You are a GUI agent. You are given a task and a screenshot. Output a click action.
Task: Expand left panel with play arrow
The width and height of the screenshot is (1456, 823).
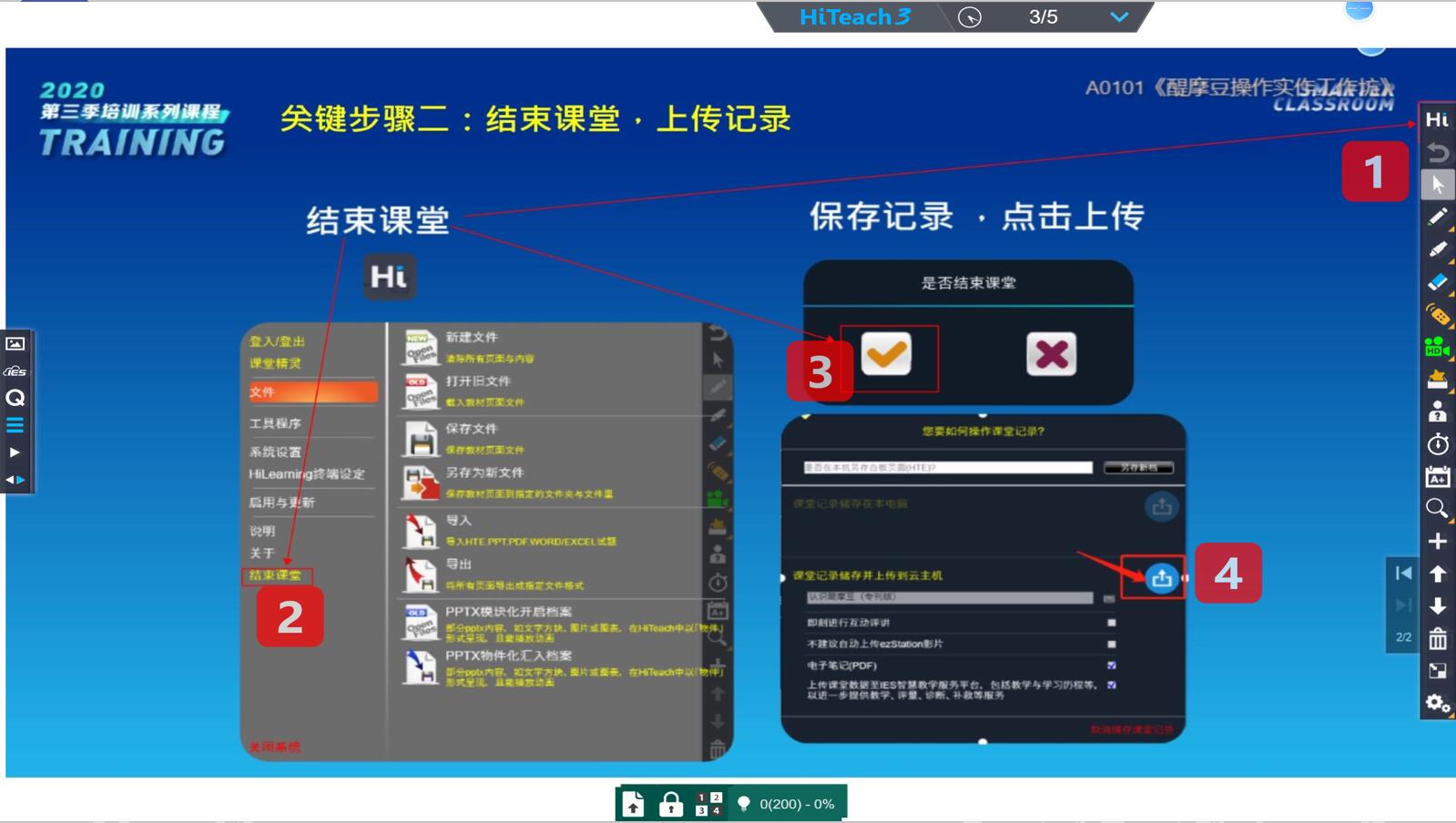coord(15,452)
